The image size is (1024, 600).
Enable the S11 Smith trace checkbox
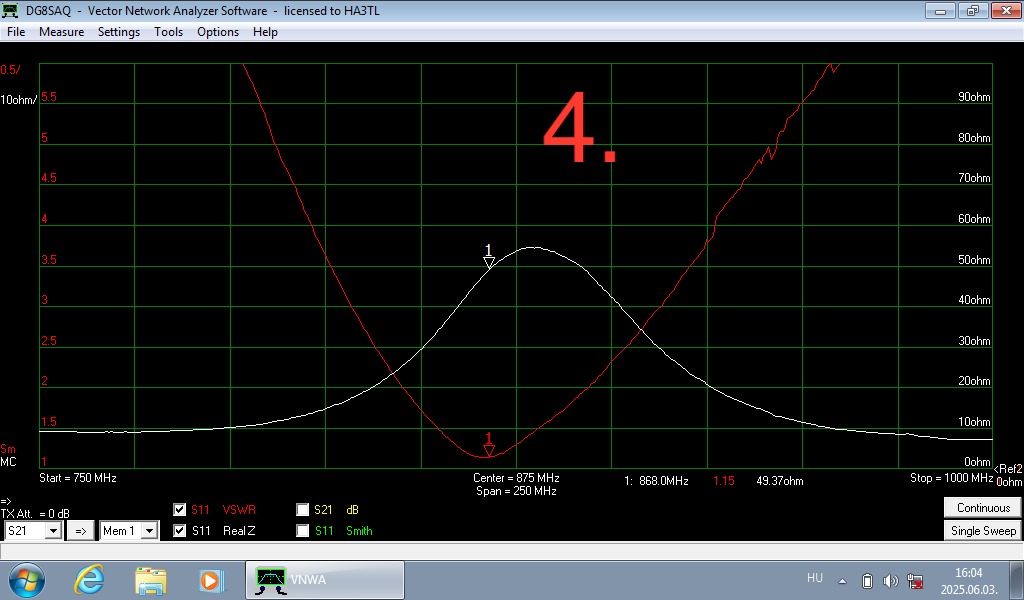pyautogui.click(x=303, y=531)
